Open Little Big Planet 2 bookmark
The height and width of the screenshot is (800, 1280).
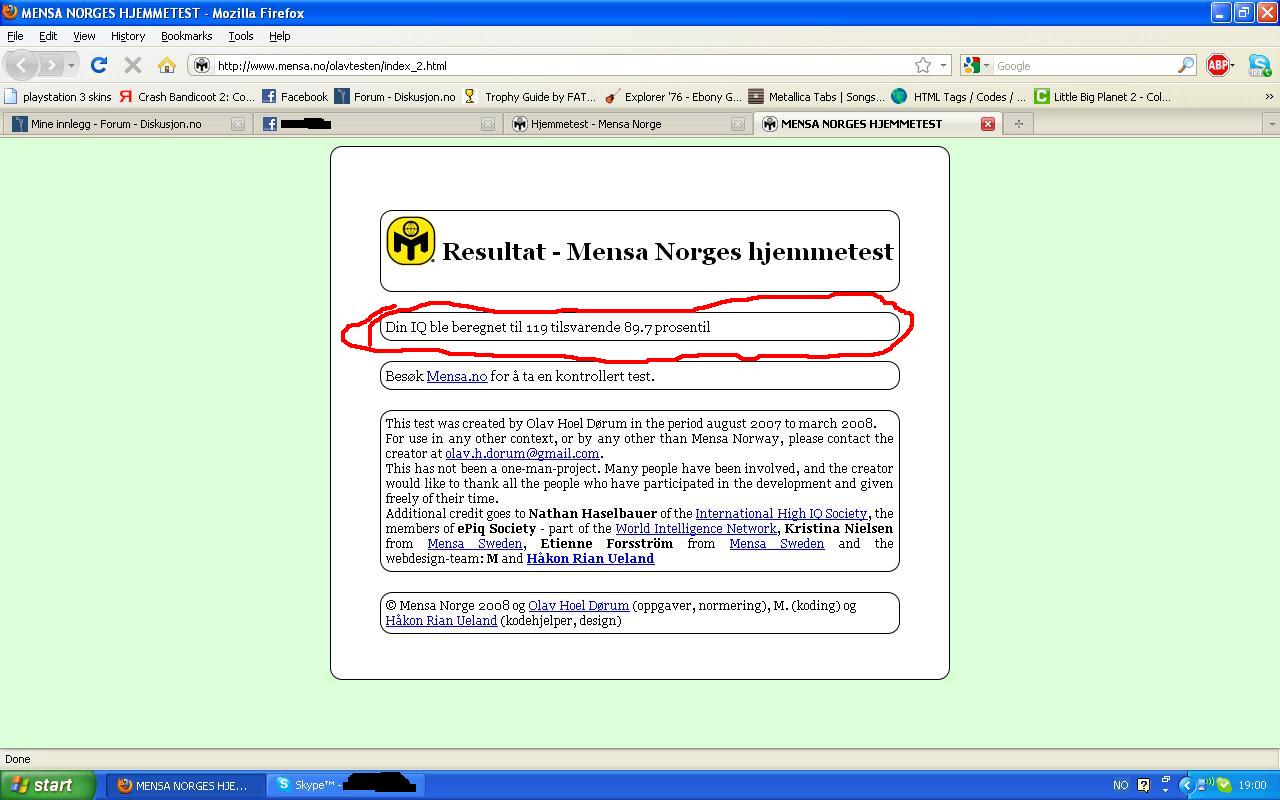pyautogui.click(x=1102, y=97)
